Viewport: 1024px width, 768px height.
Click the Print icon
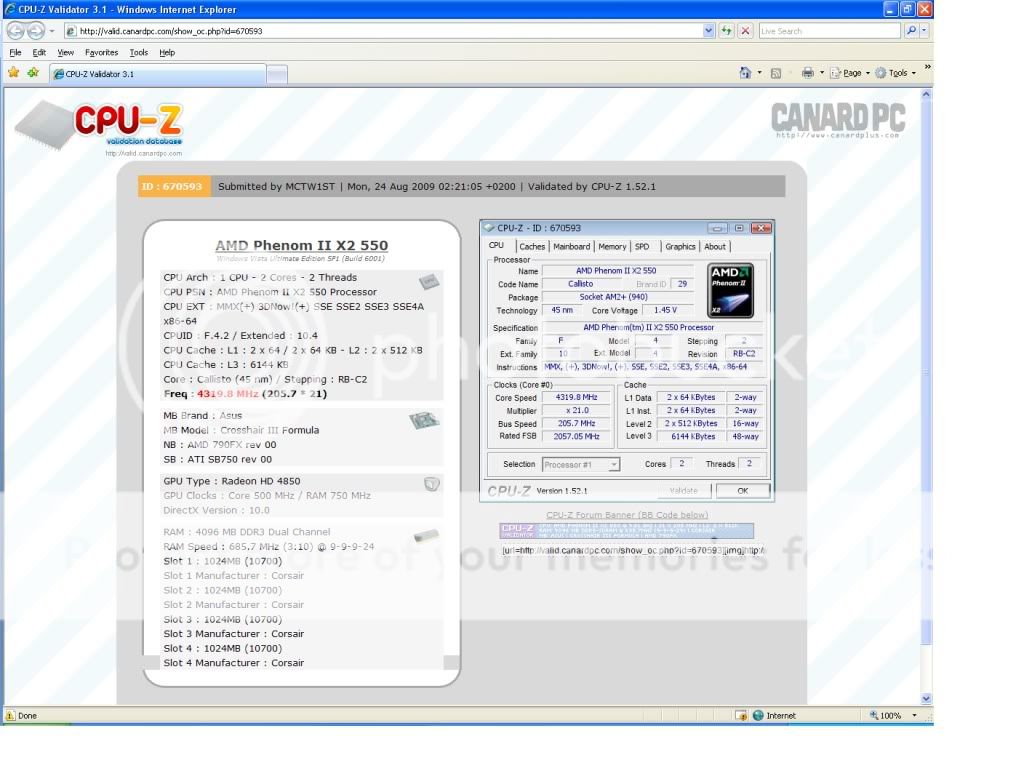pyautogui.click(x=808, y=72)
